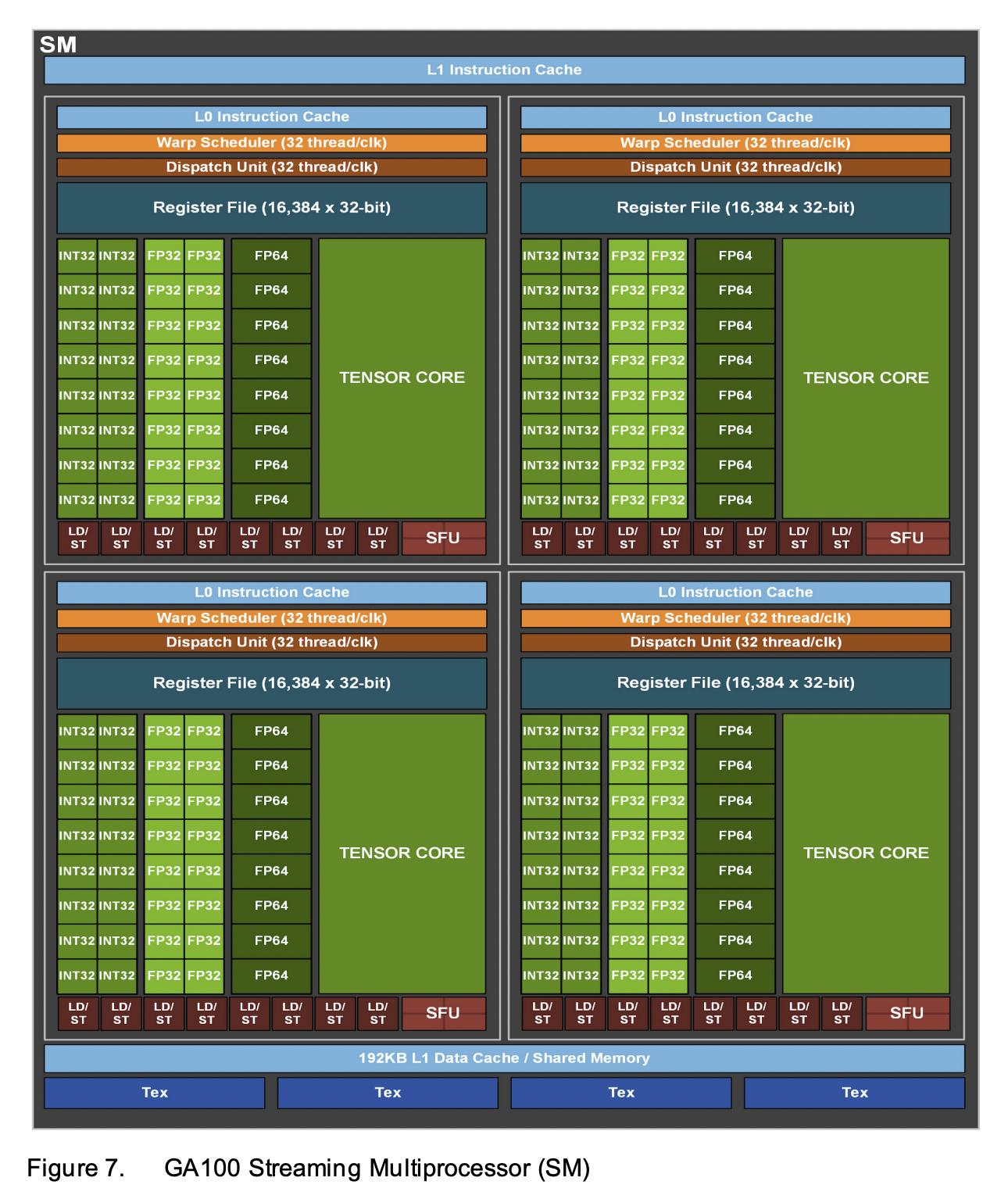Image resolution: width=1008 pixels, height=1199 pixels.
Task: Click the Dispatch Unit in top-right partition
Action: point(735,167)
